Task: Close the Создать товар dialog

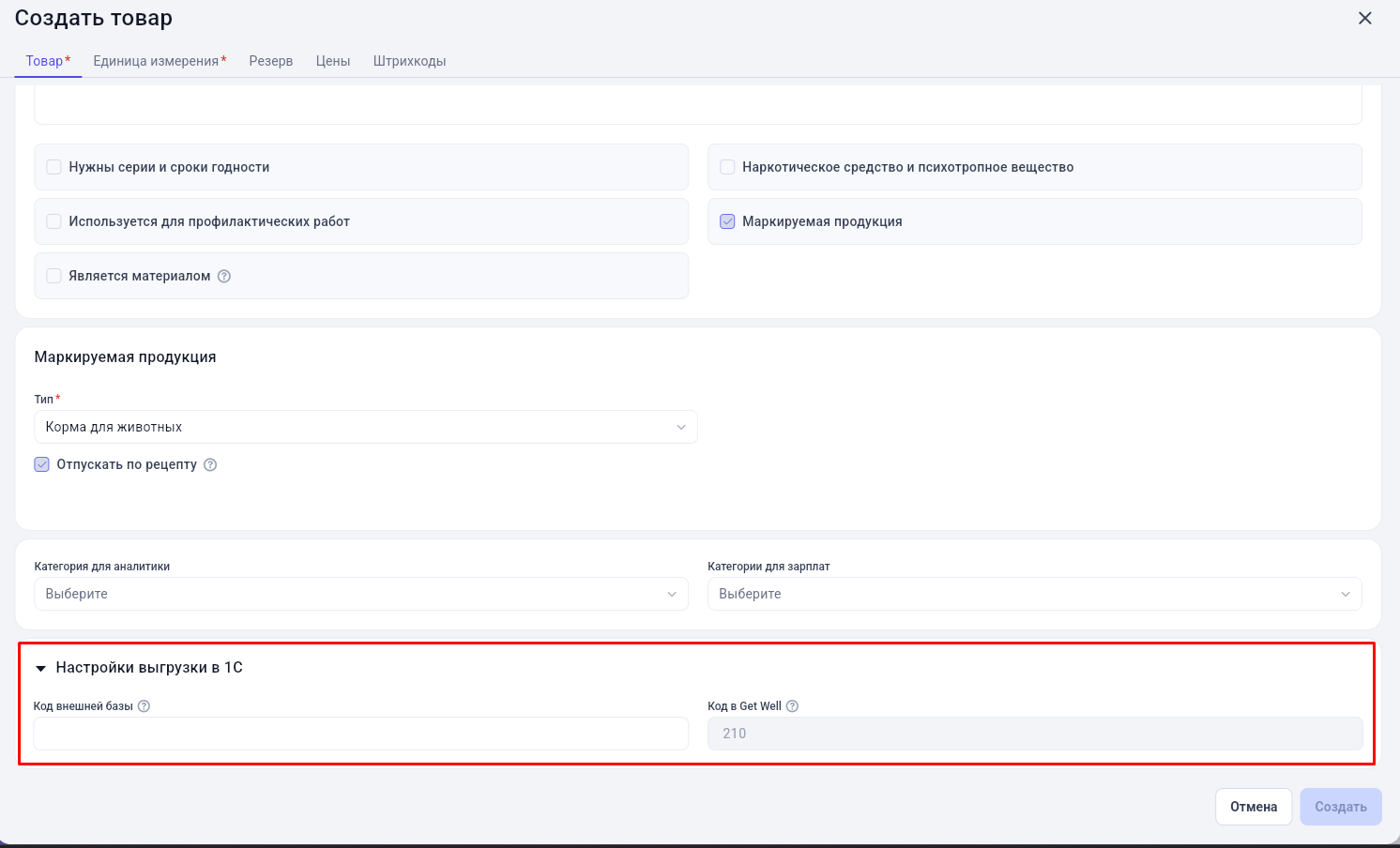Action: click(x=1365, y=18)
